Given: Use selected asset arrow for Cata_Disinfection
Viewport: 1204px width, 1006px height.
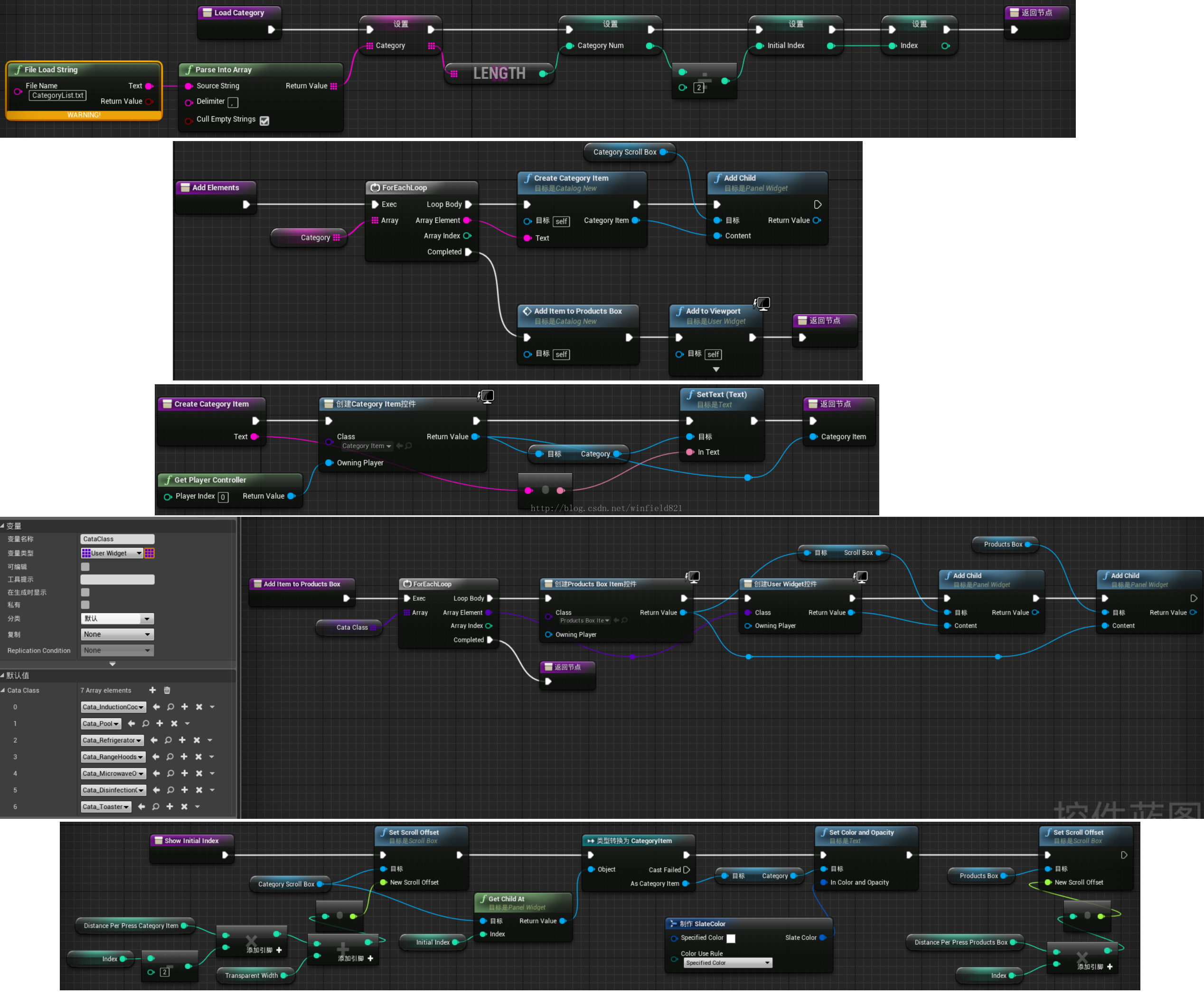Looking at the screenshot, I should [x=157, y=790].
